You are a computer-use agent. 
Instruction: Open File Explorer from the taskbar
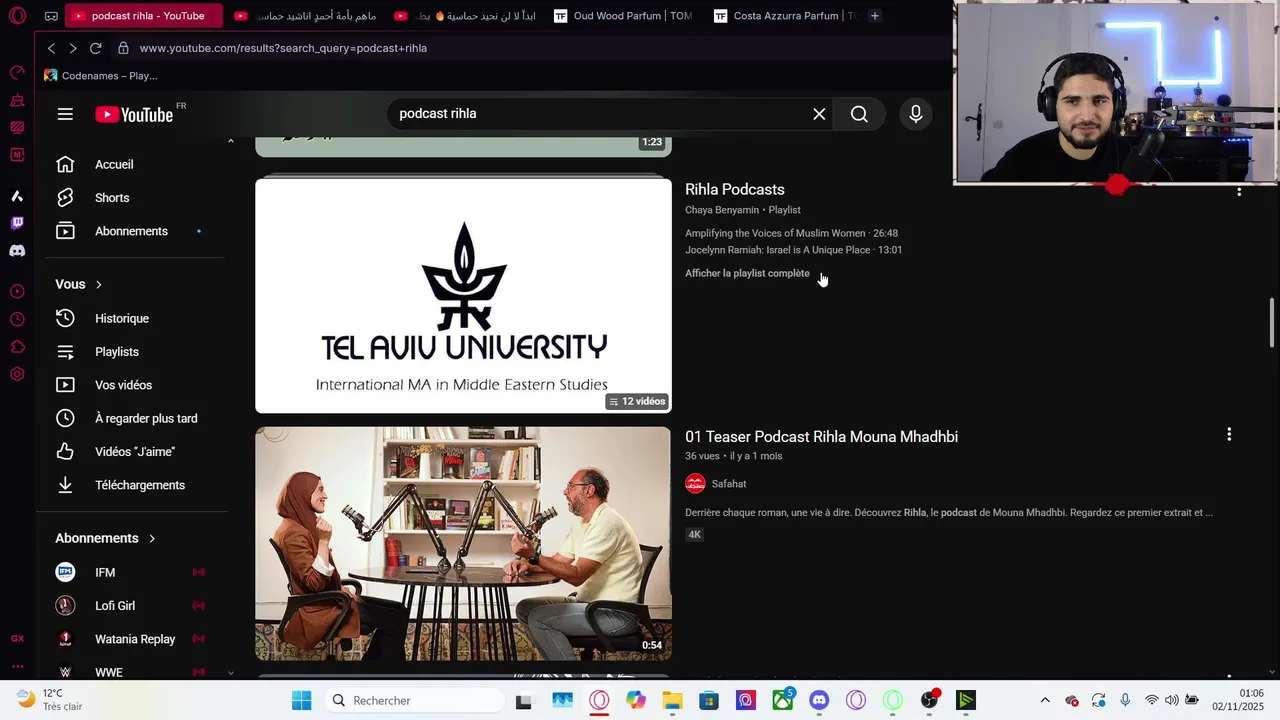pyautogui.click(x=672, y=700)
